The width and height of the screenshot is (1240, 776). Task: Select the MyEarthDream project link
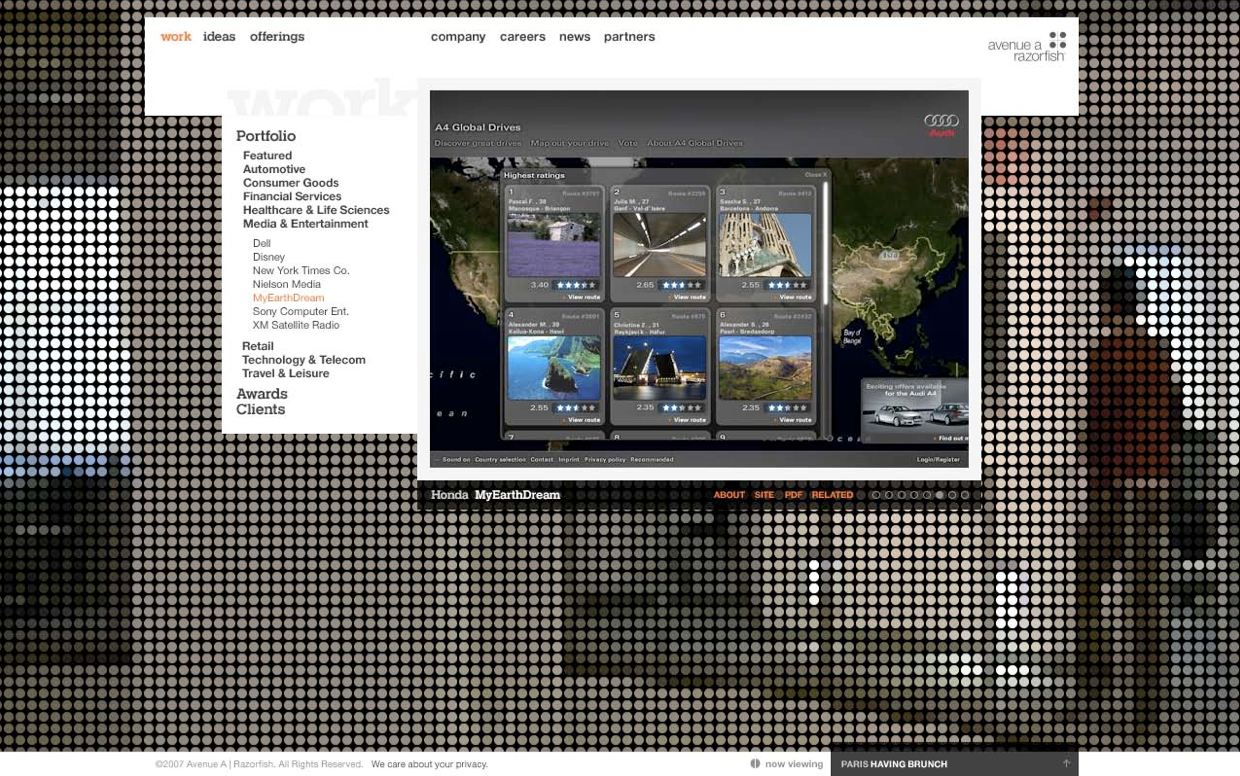click(289, 298)
